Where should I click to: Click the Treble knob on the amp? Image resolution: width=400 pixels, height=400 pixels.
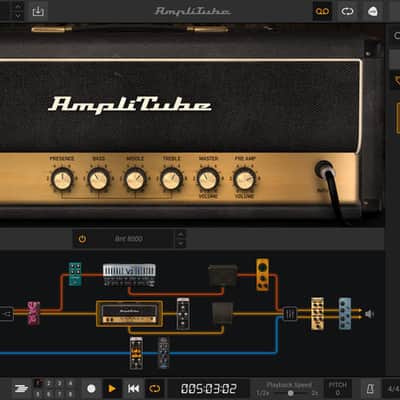(x=171, y=179)
